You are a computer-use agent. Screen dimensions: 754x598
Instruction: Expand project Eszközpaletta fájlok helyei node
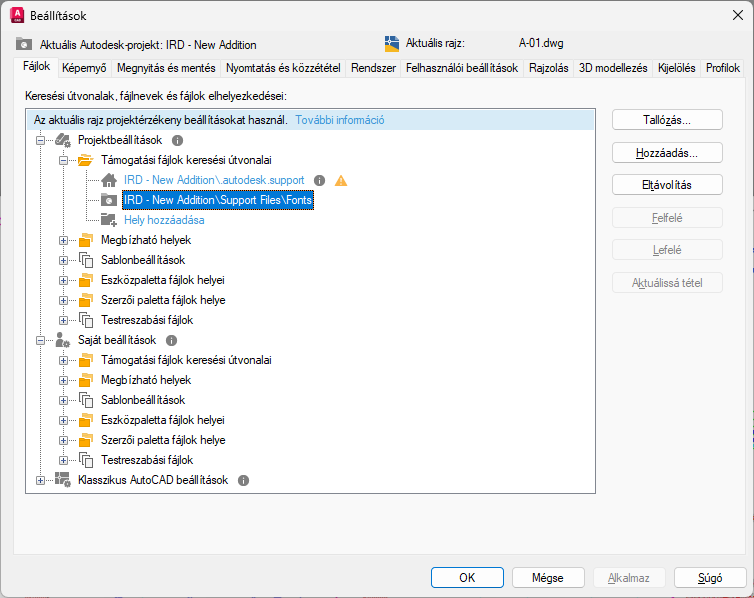[63, 280]
